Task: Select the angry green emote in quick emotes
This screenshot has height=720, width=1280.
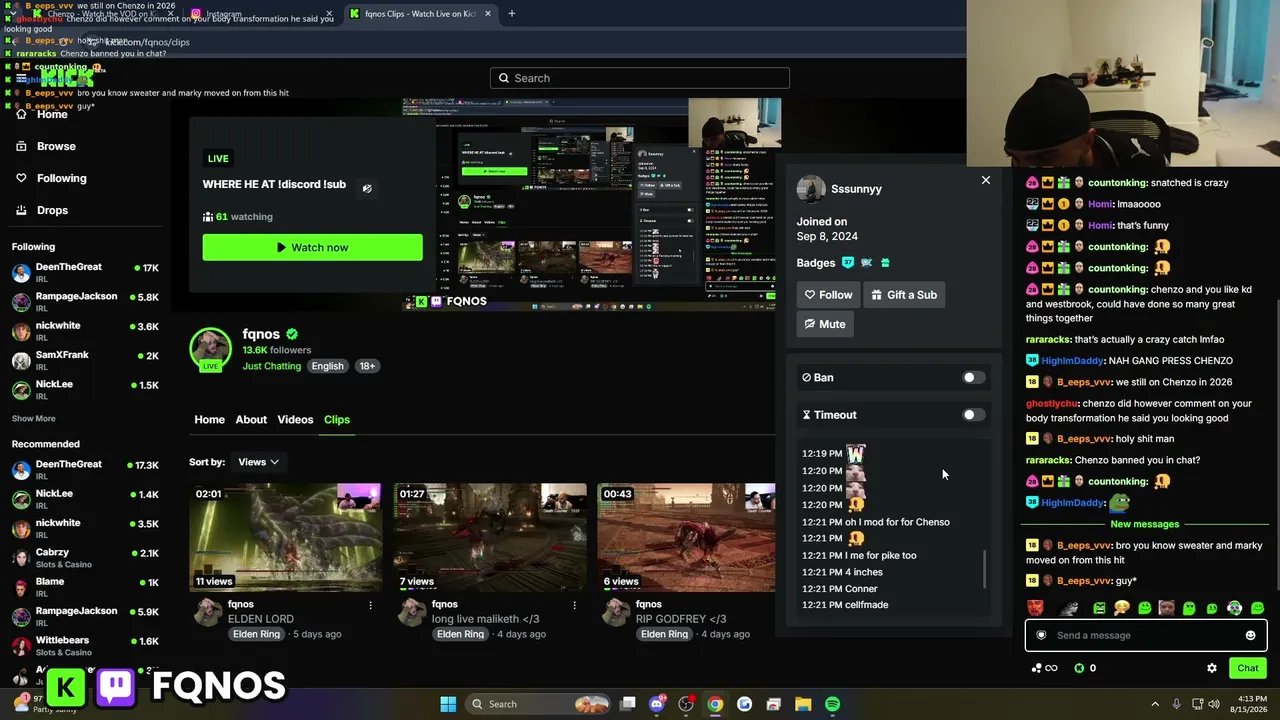Action: point(1099,608)
